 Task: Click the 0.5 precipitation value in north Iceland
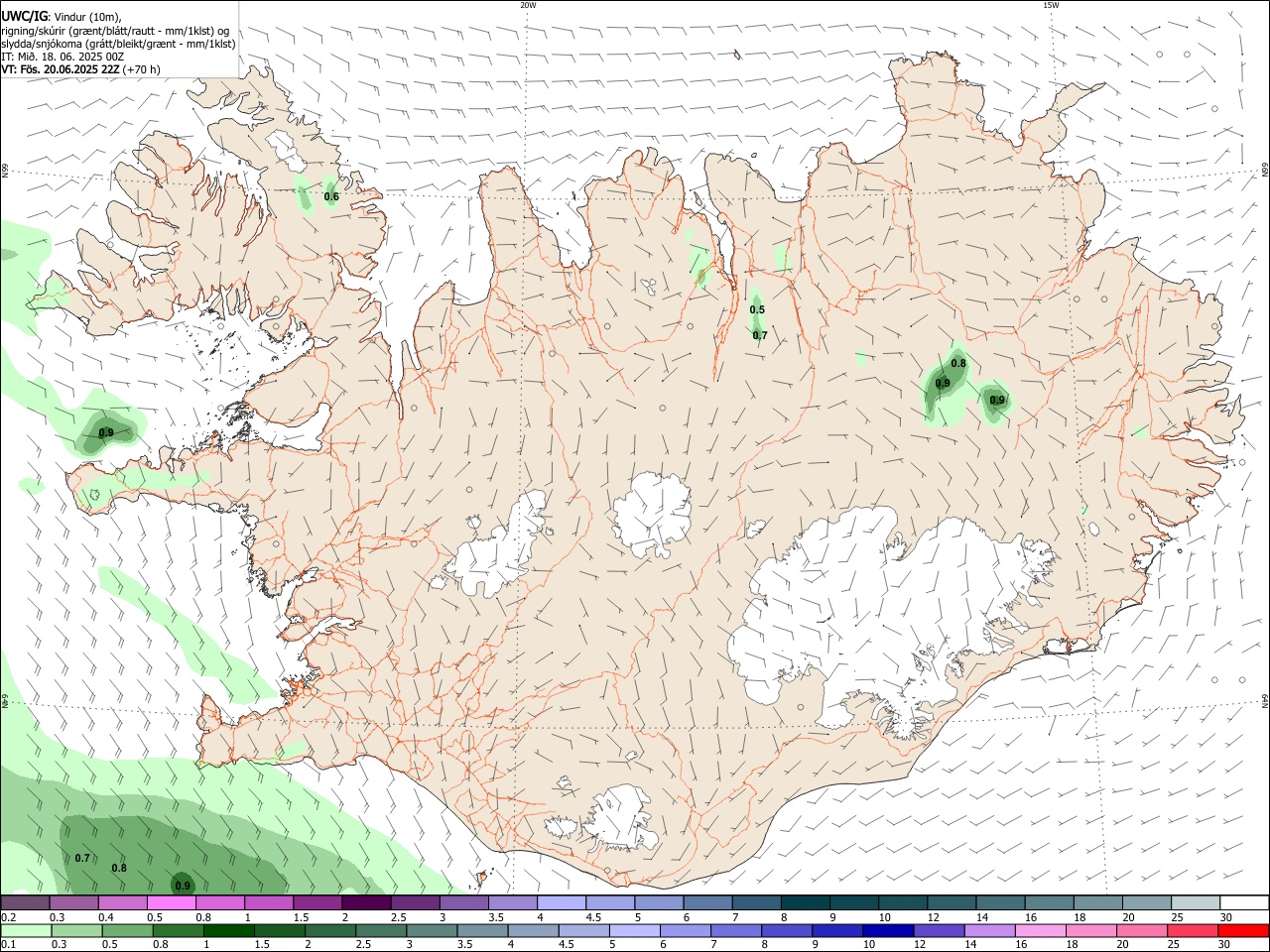757,309
